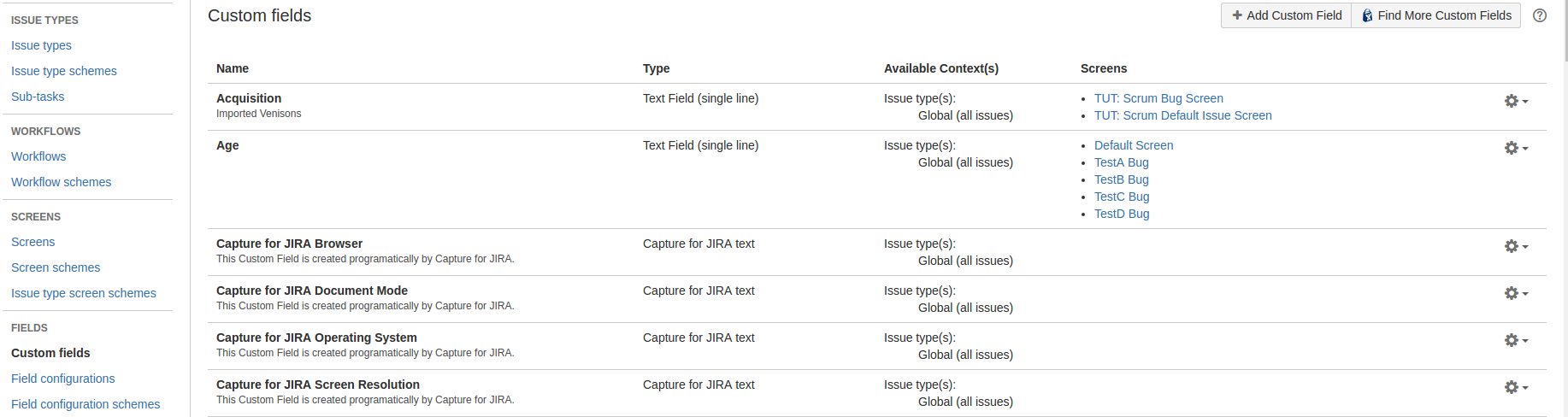Select Field configurations in sidebar

coord(62,379)
